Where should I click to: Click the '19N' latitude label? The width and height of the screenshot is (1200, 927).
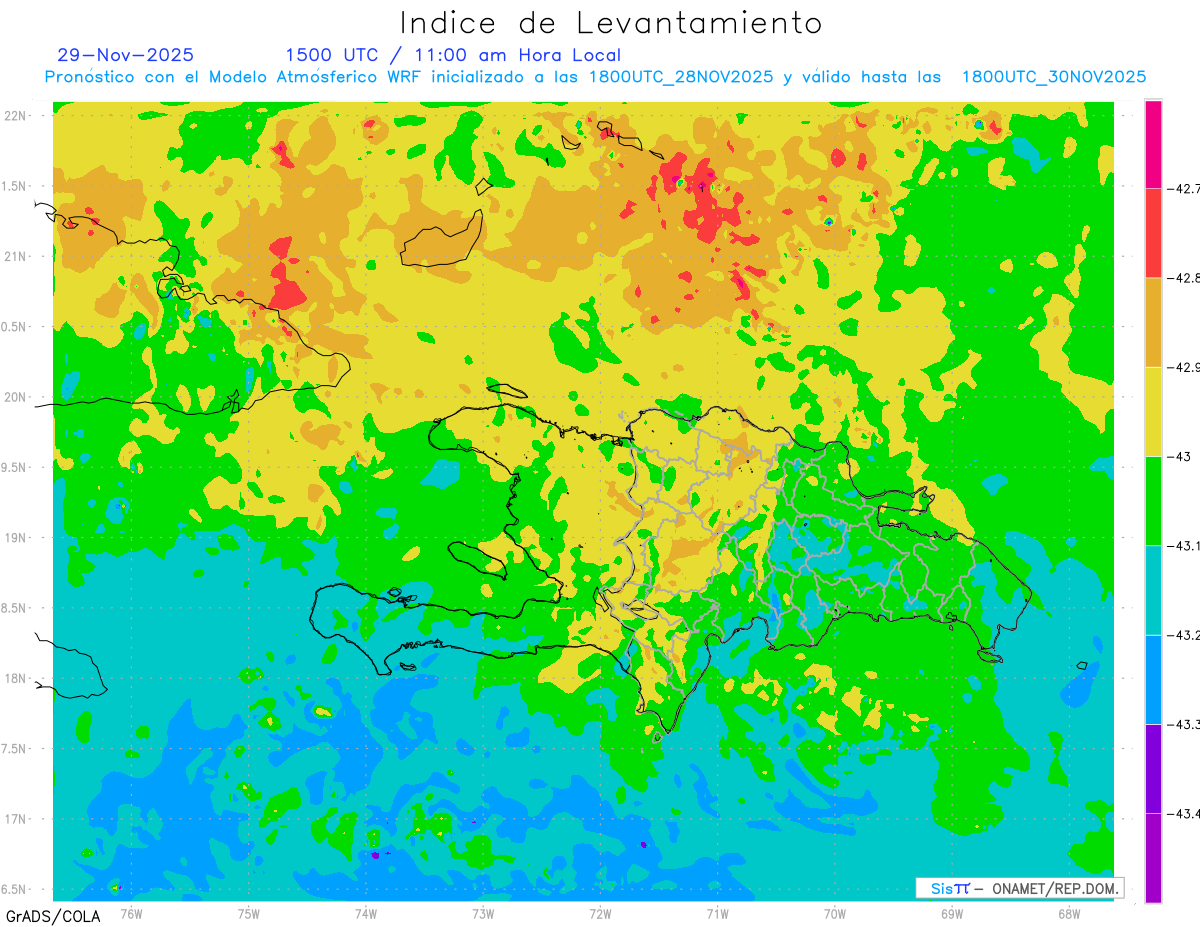(17, 538)
